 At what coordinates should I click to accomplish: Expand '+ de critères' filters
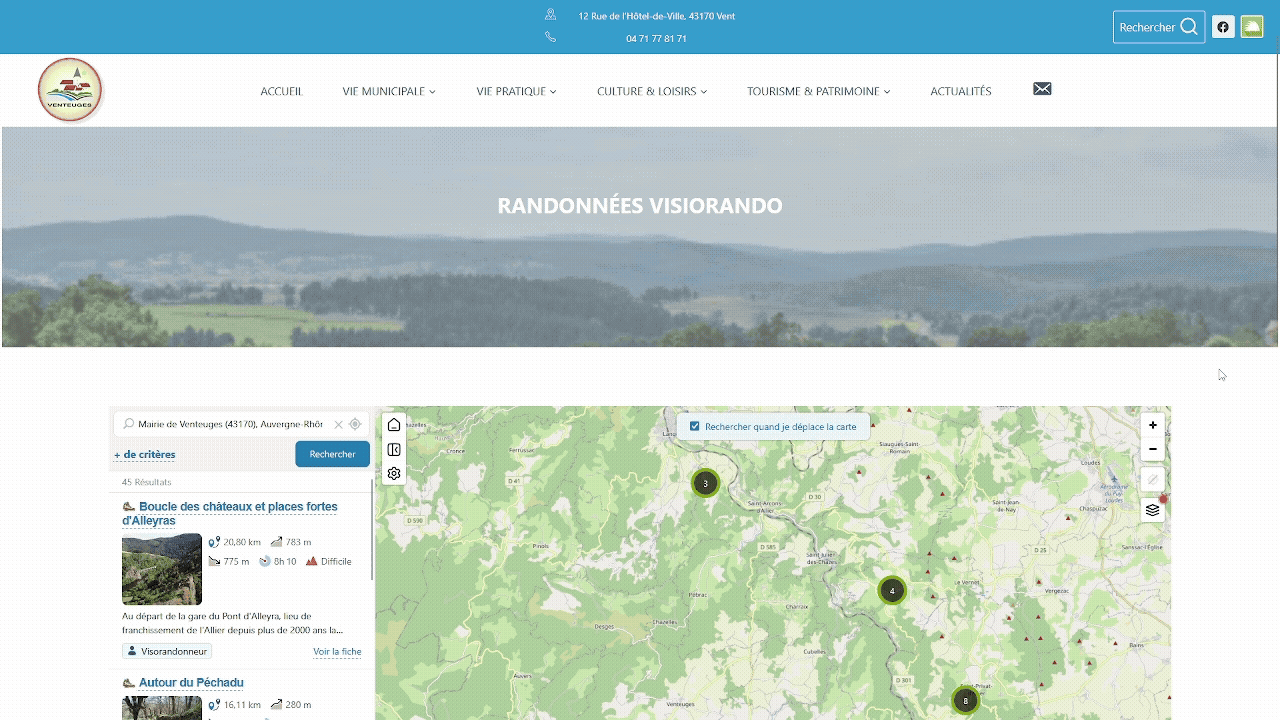click(145, 455)
